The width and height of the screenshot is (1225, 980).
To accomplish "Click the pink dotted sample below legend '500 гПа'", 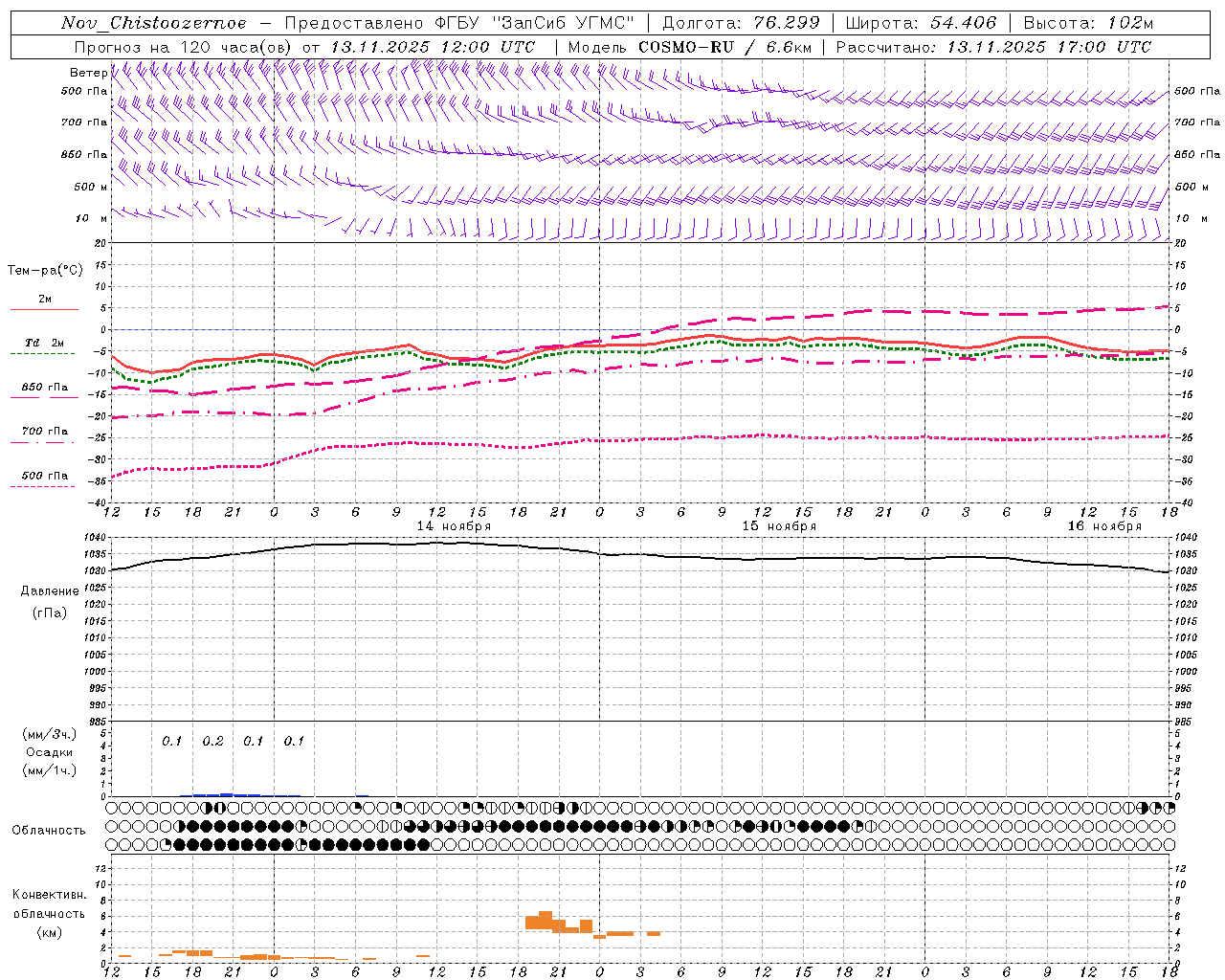I will [x=42, y=487].
